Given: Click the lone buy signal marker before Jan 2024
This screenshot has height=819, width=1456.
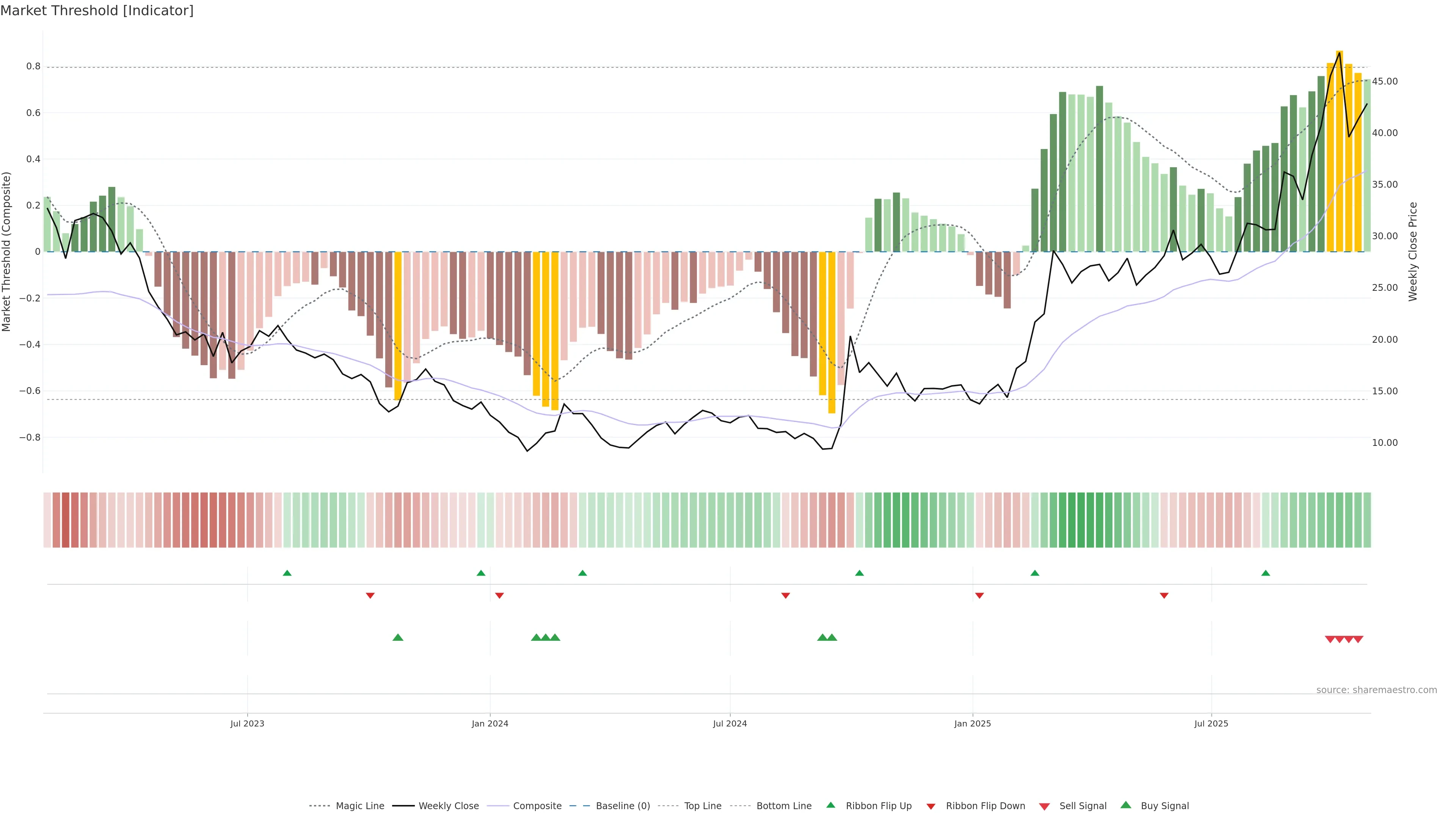Looking at the screenshot, I should coord(398,637).
